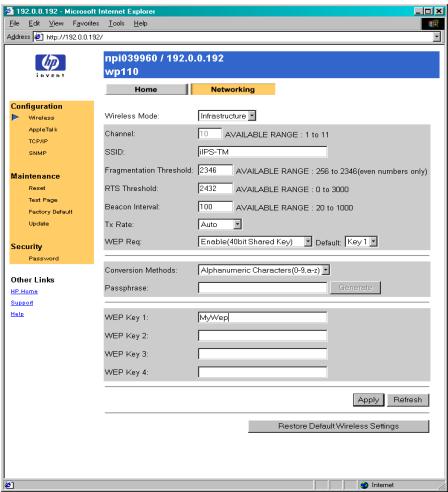Screen dimensions: 448x492
Task: Click the HP invent logo
Action: [x=50, y=65]
